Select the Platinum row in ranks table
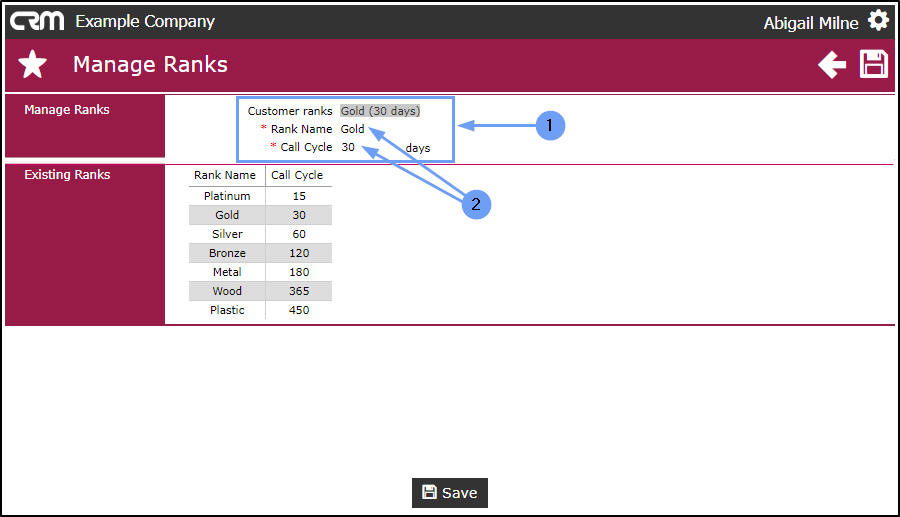This screenshot has width=900, height=517. (x=260, y=196)
